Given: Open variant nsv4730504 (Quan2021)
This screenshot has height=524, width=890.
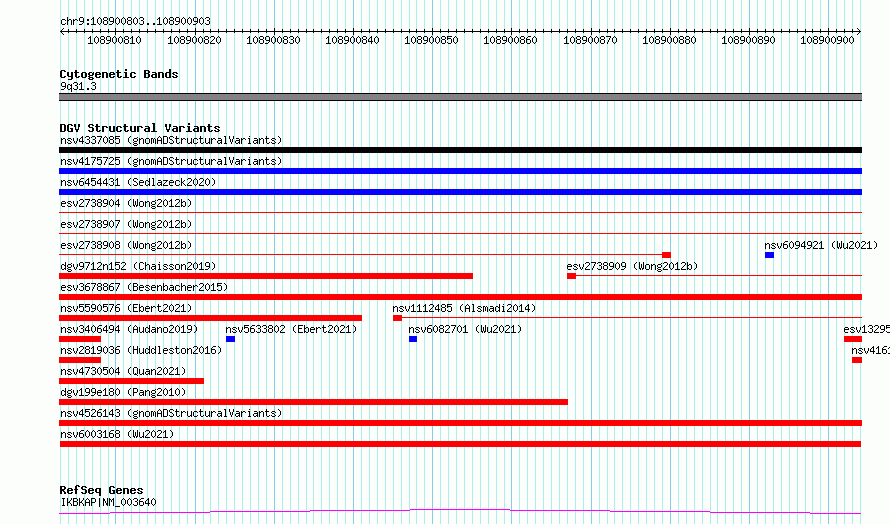Looking at the screenshot, I should 123,371.
